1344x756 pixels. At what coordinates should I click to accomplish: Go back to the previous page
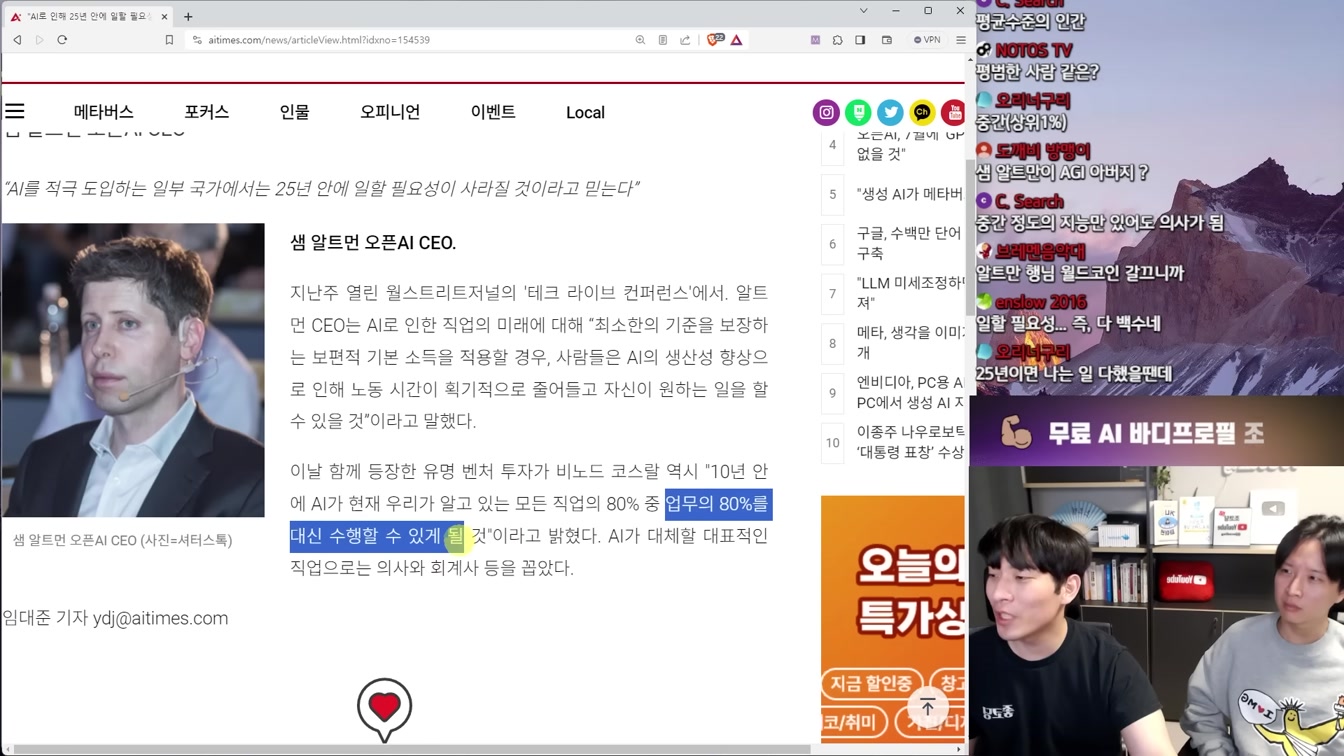pos(17,40)
